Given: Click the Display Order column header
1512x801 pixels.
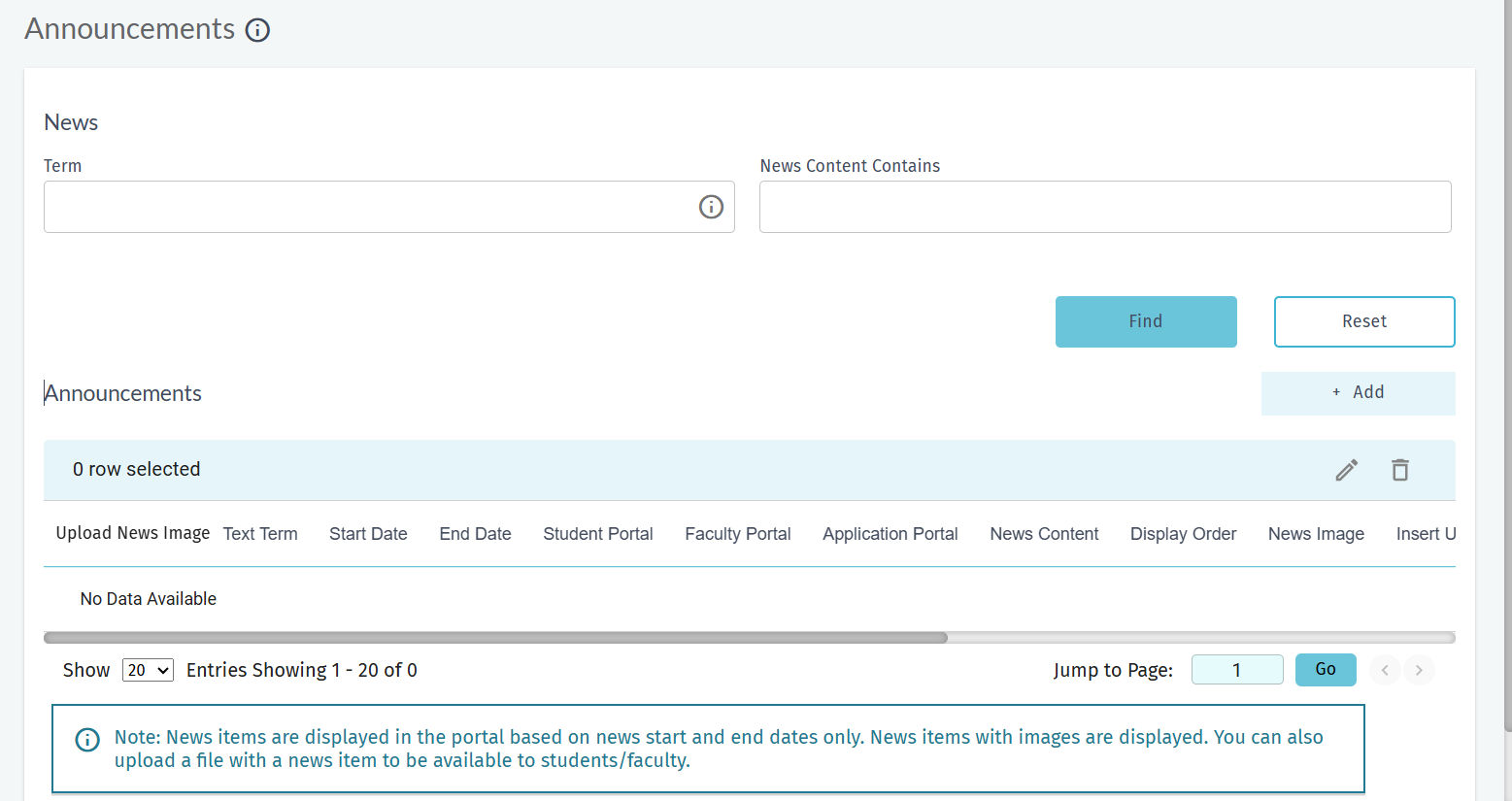Looking at the screenshot, I should pos(1183,534).
